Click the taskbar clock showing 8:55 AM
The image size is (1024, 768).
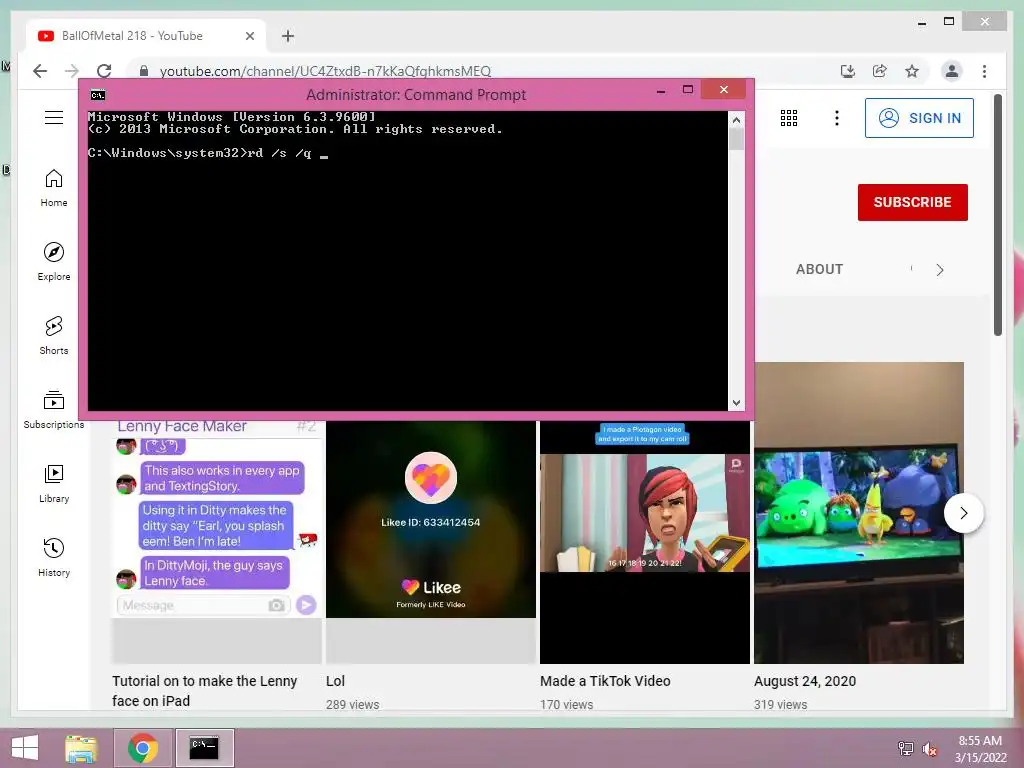tap(980, 749)
